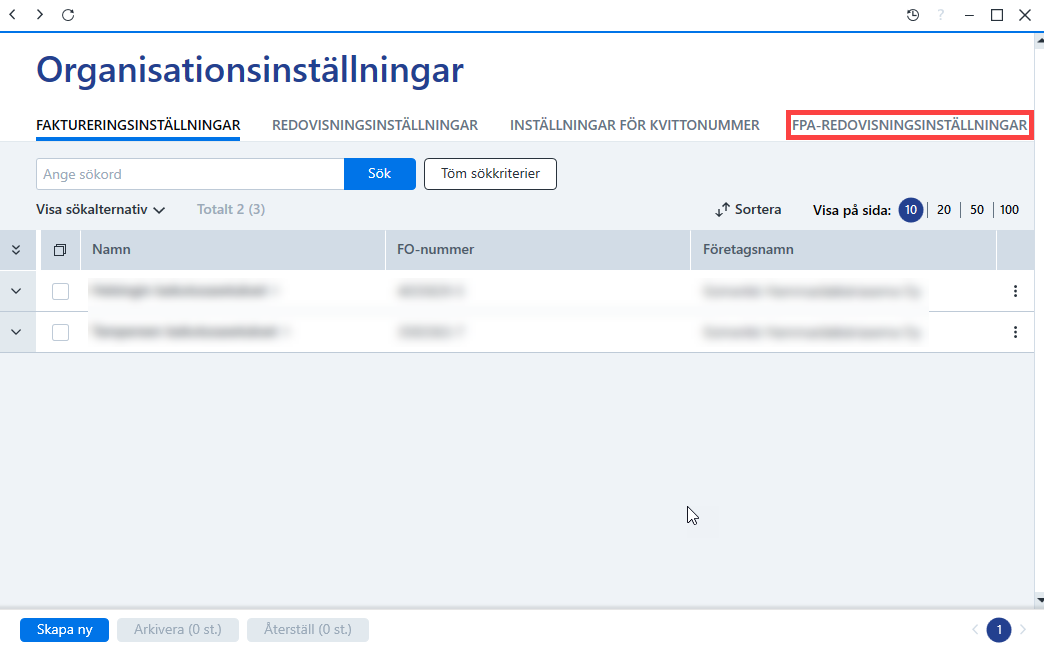Image resolution: width=1044 pixels, height=647 pixels.
Task: Show 20 items per page
Action: coord(943,210)
